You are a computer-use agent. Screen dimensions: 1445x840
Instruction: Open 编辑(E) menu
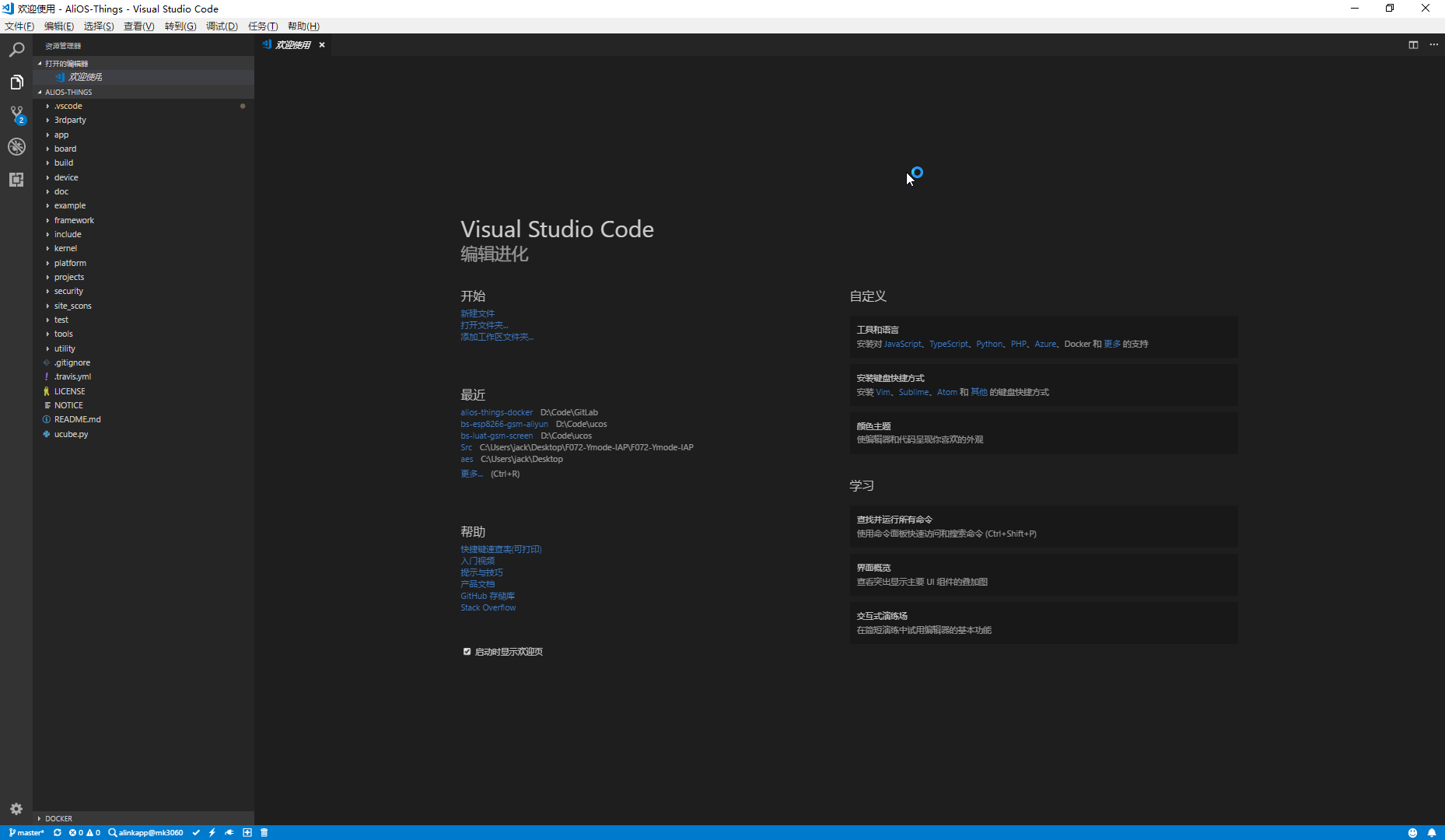pos(59,26)
